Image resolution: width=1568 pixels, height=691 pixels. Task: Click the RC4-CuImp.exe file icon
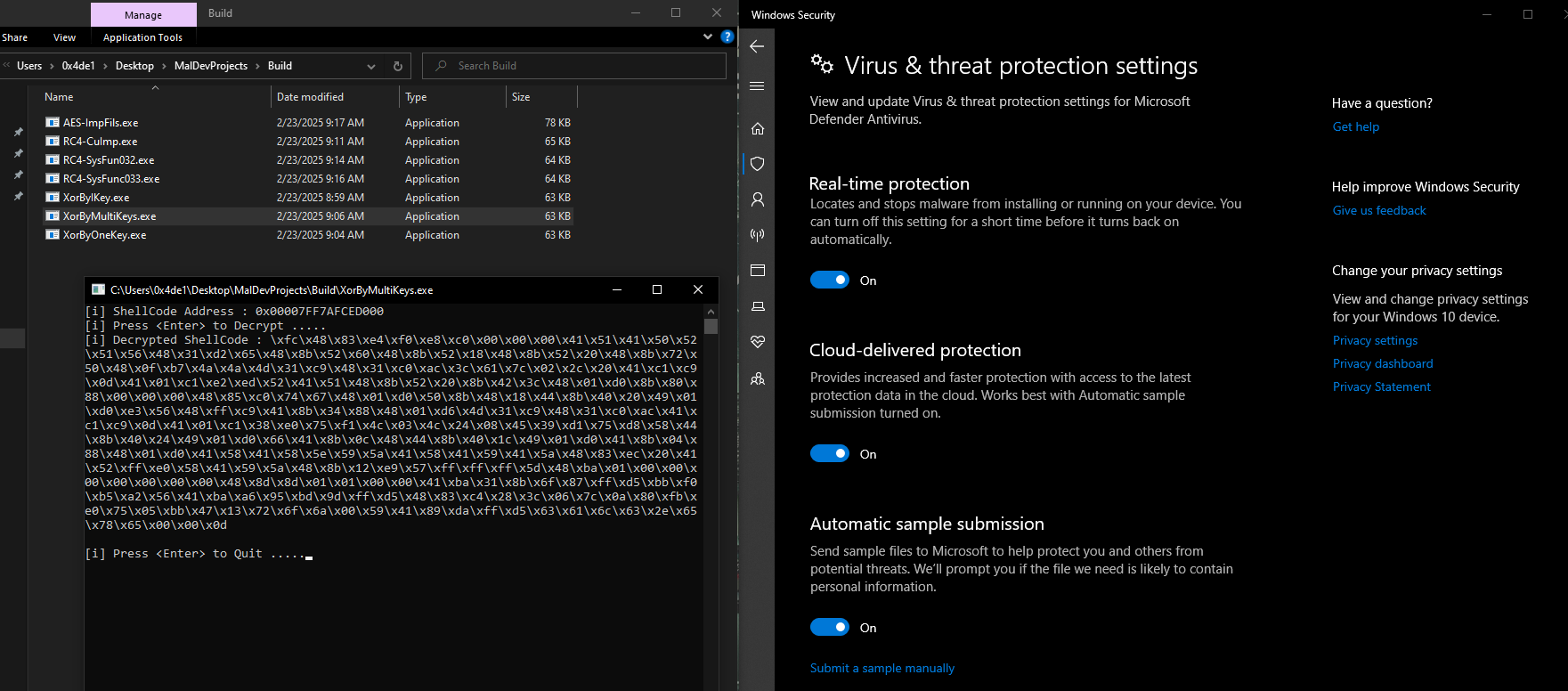tap(53, 142)
